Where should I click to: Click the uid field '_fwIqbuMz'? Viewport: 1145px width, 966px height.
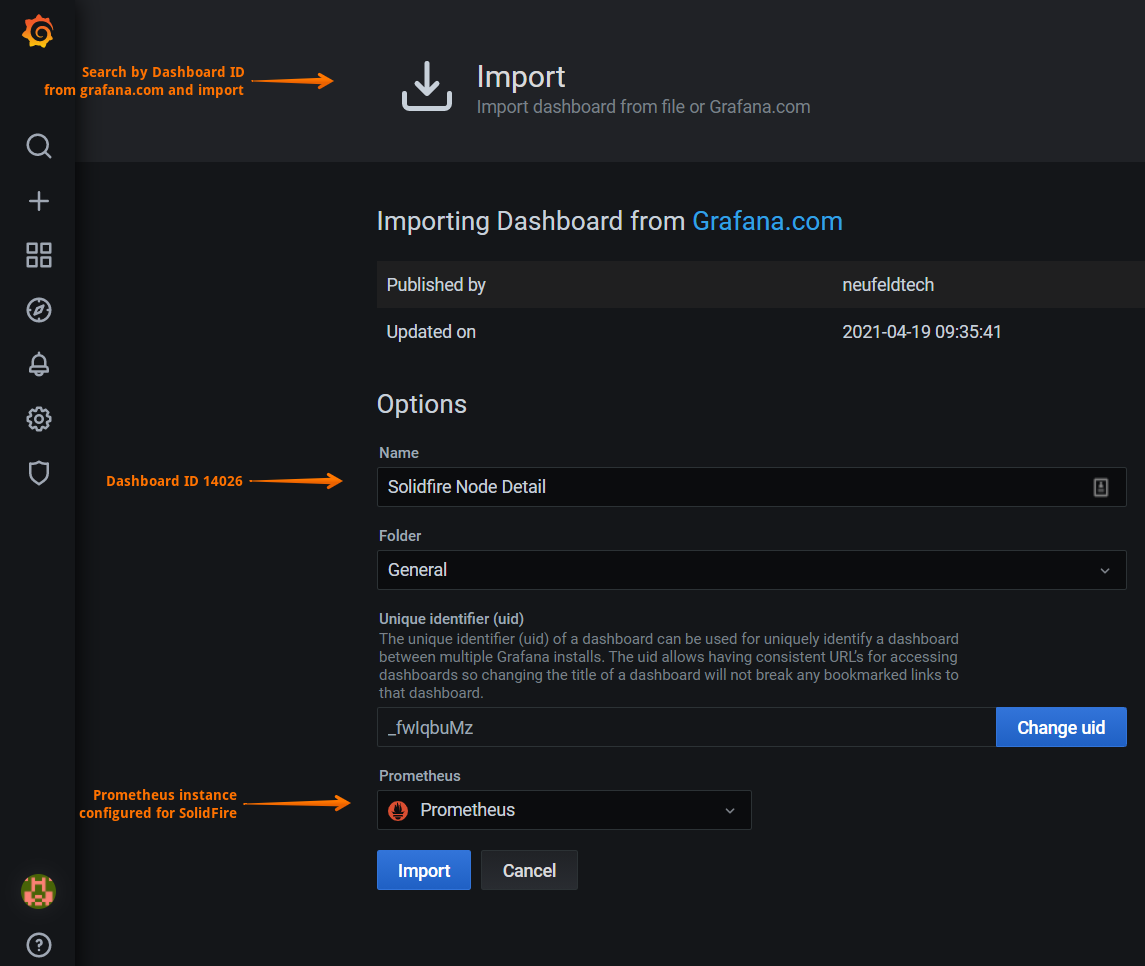(x=686, y=727)
